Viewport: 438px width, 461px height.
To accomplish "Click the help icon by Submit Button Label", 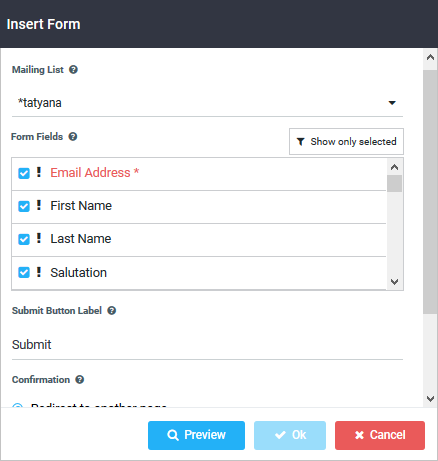I will (x=112, y=311).
